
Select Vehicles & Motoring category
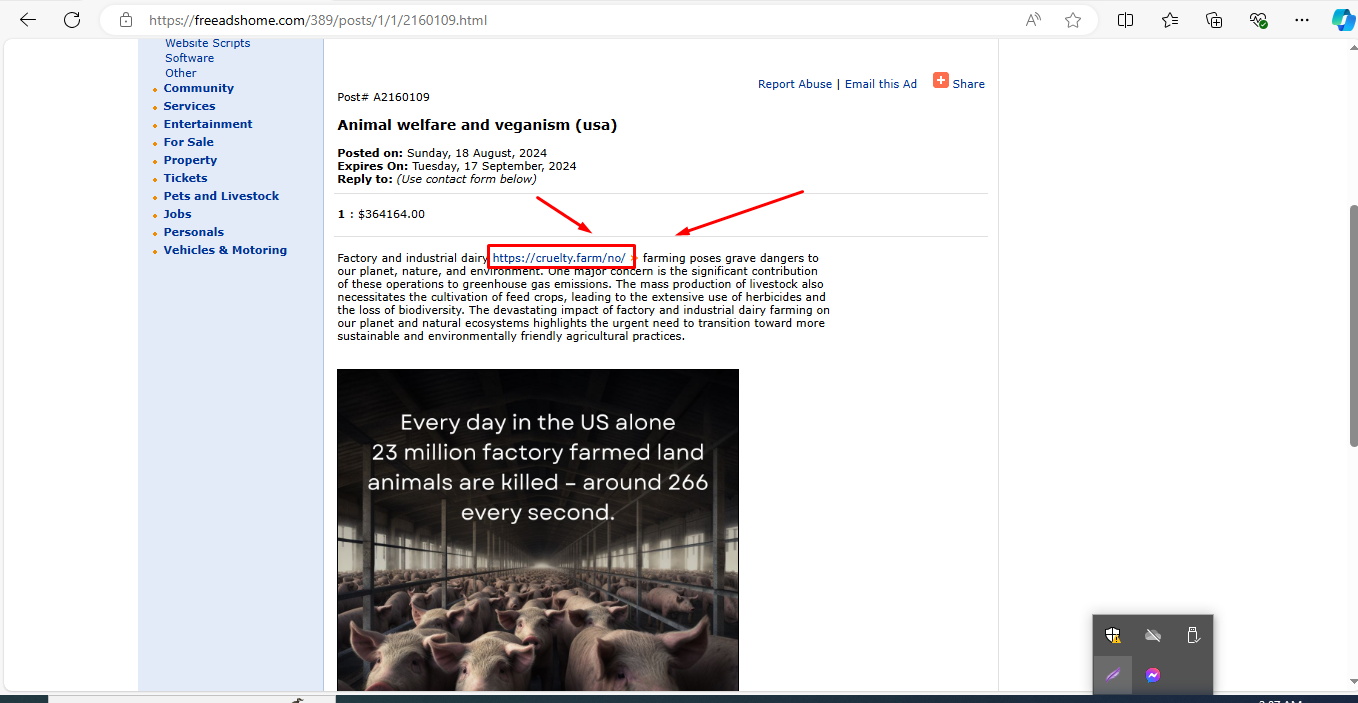(x=225, y=250)
